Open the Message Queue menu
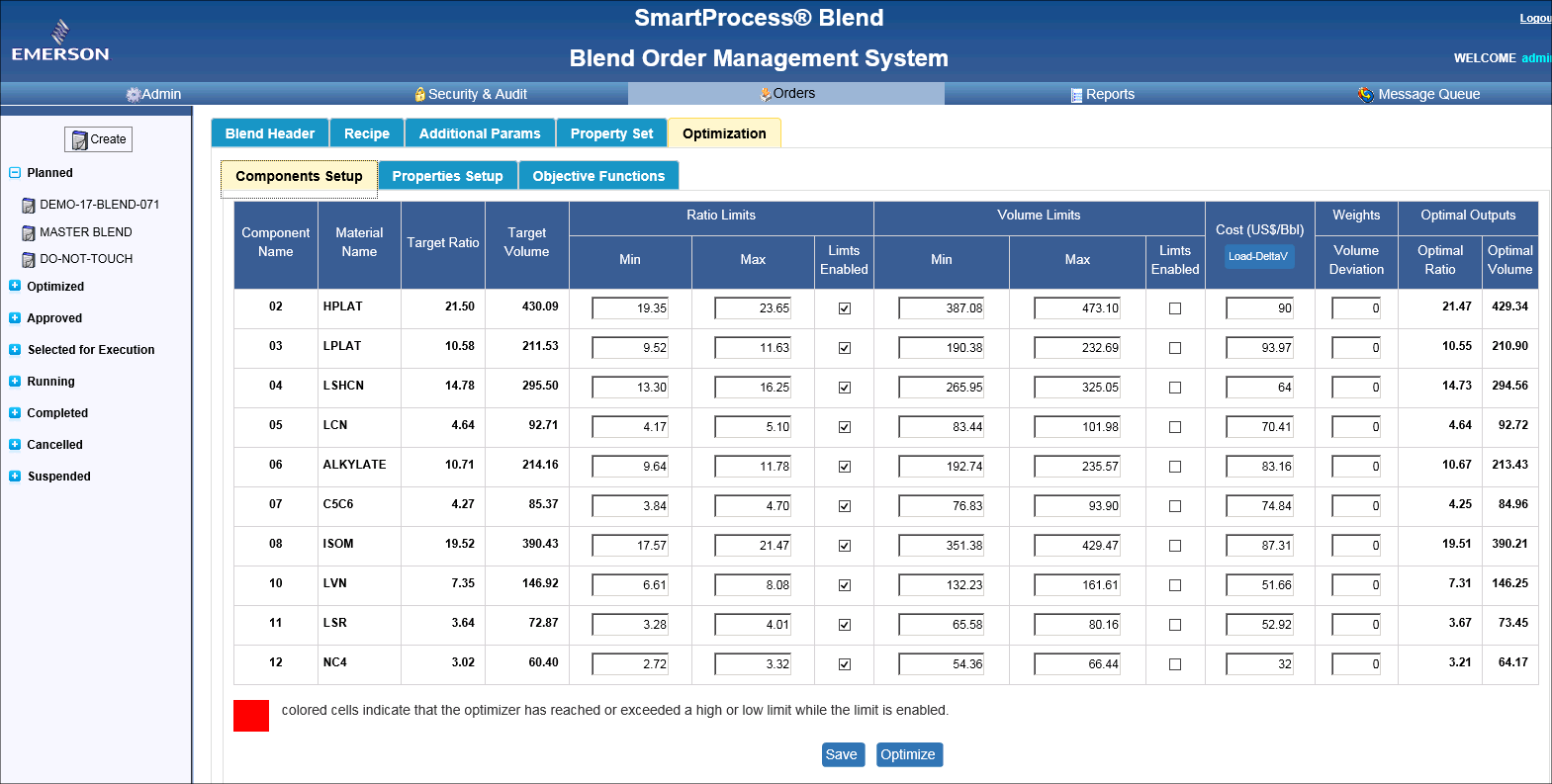This screenshot has width=1552, height=784. (1418, 94)
